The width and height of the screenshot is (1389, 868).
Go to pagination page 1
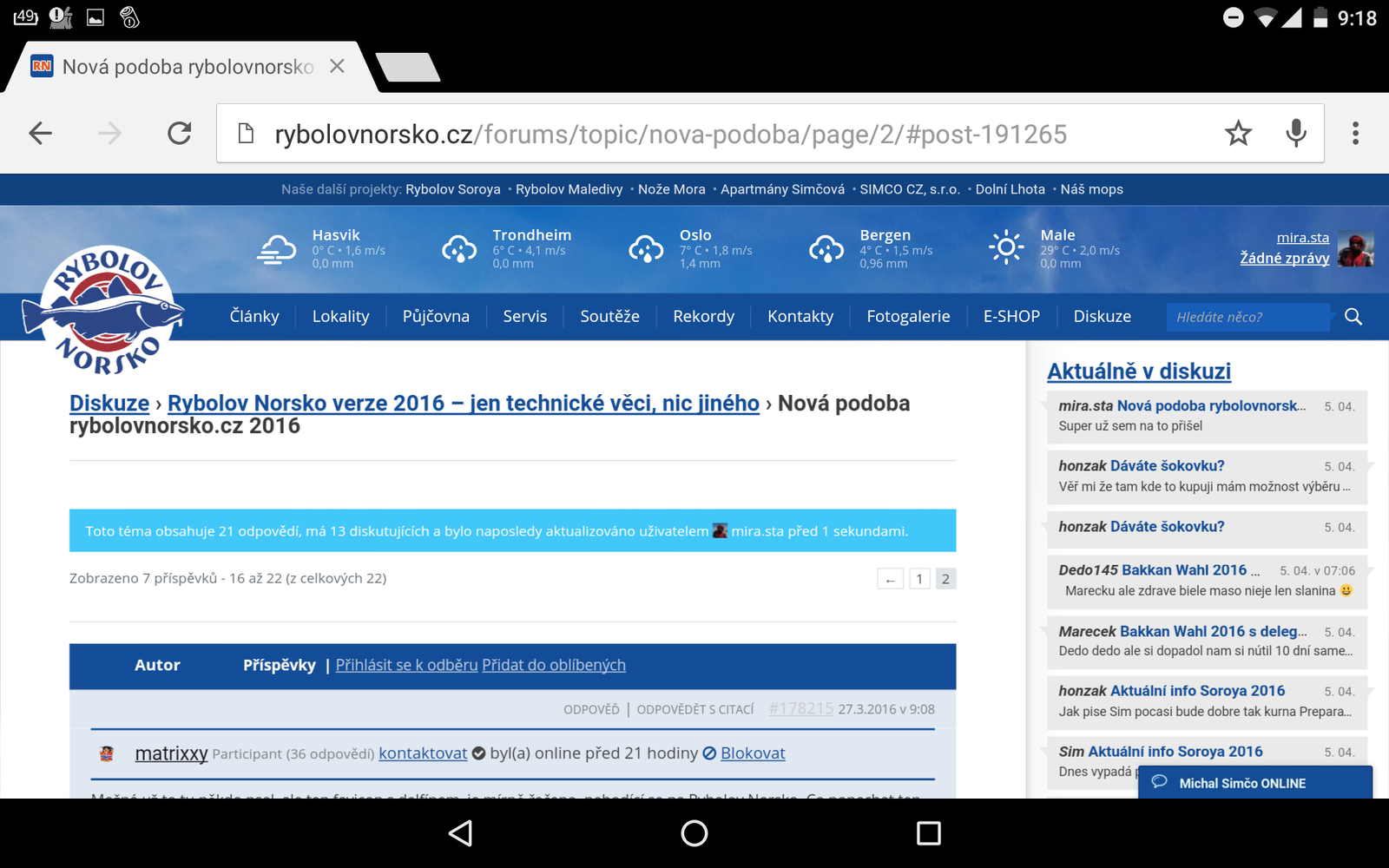coord(919,579)
